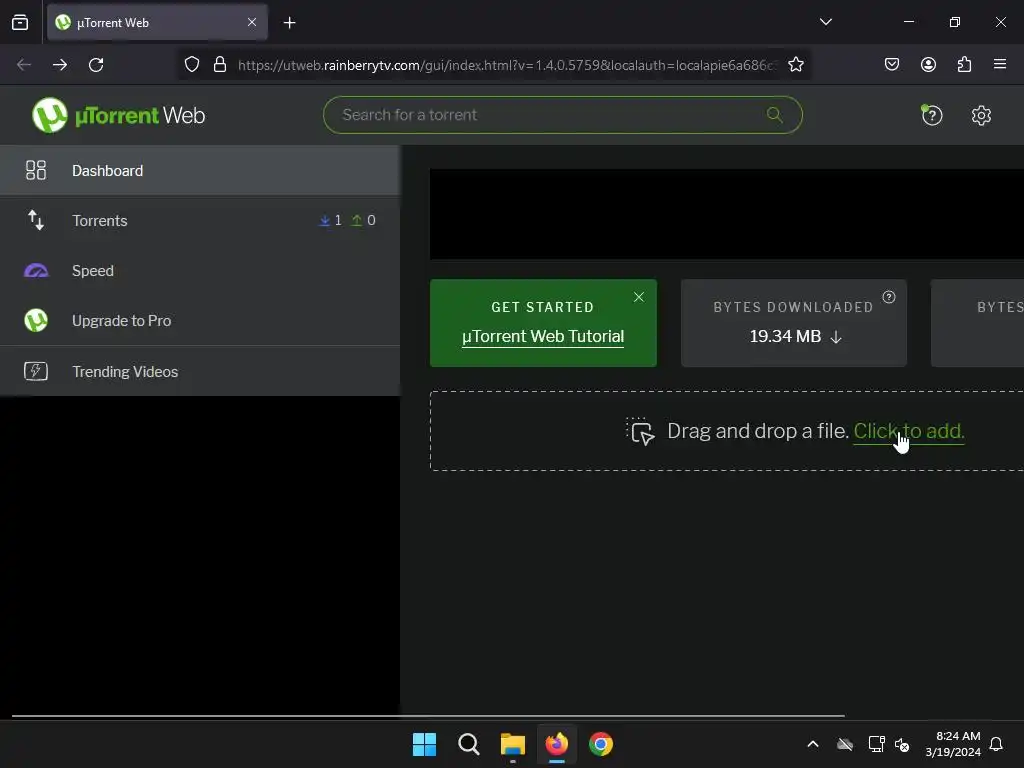Open the Speed section
The height and width of the screenshot is (768, 1024).
(200, 270)
